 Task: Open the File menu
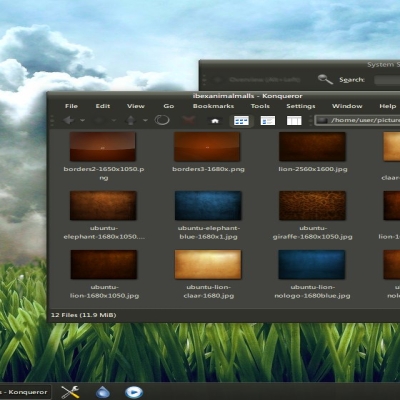(71, 106)
